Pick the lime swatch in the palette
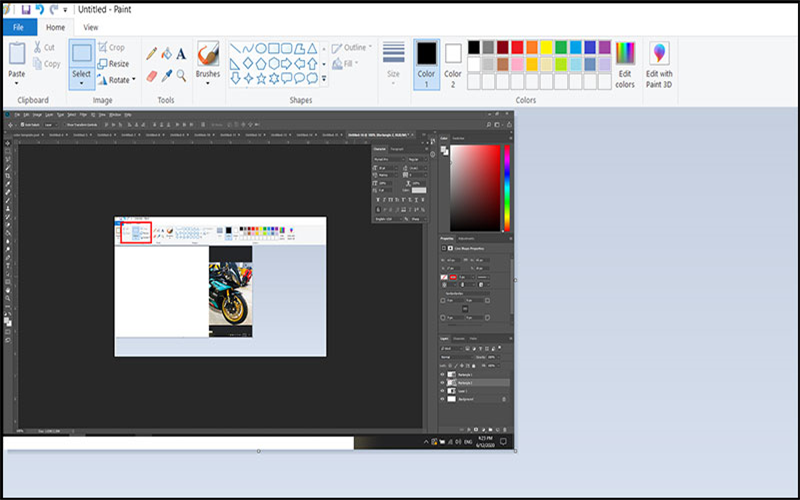 coord(561,64)
